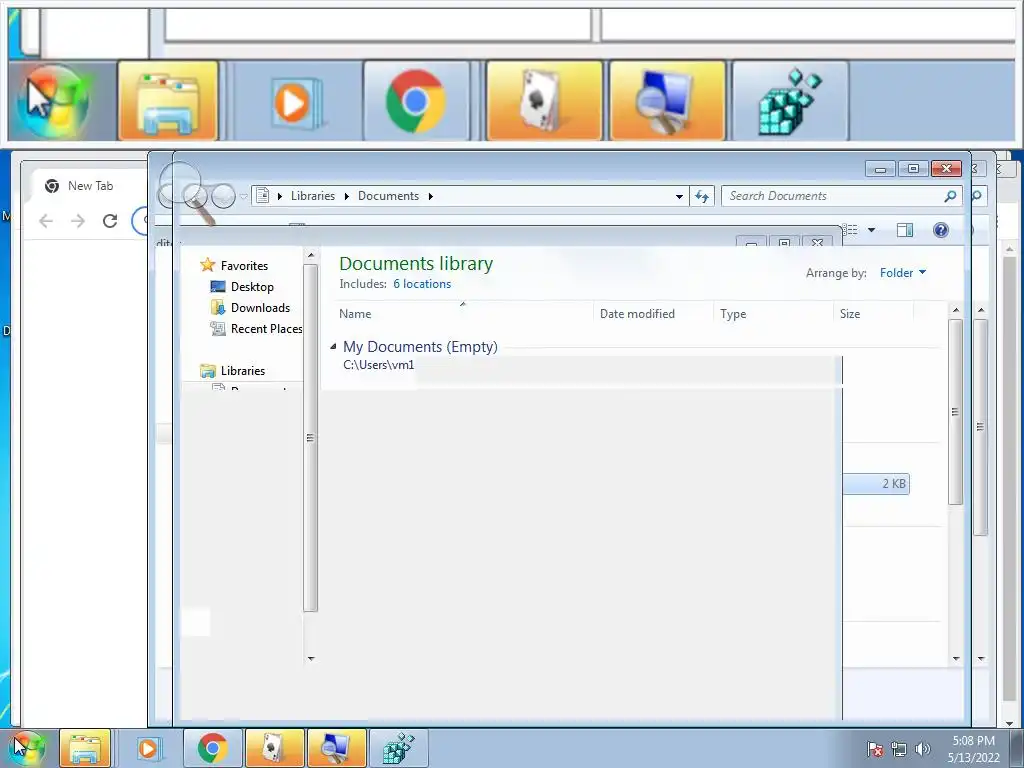Open the view options dropdown arrow
Image resolution: width=1024 pixels, height=768 pixels.
(871, 230)
